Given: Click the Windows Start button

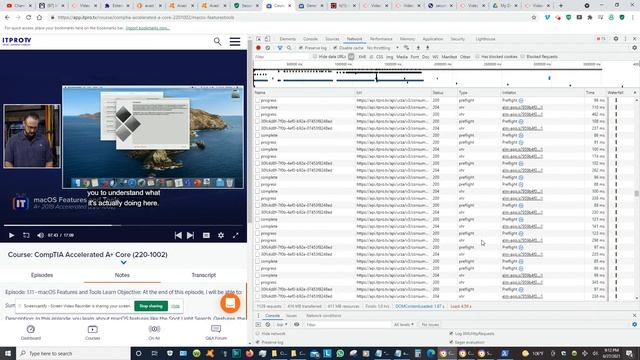Looking at the screenshot, I should click(x=8, y=353).
